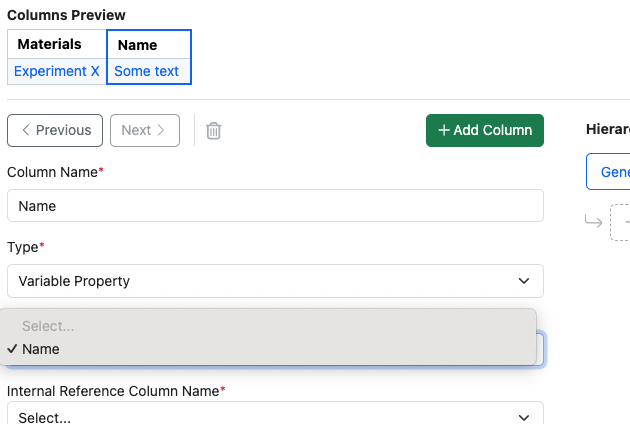Choose the Select... placeholder option
Viewport: 630px width, 424px height.
pyautogui.click(x=48, y=326)
